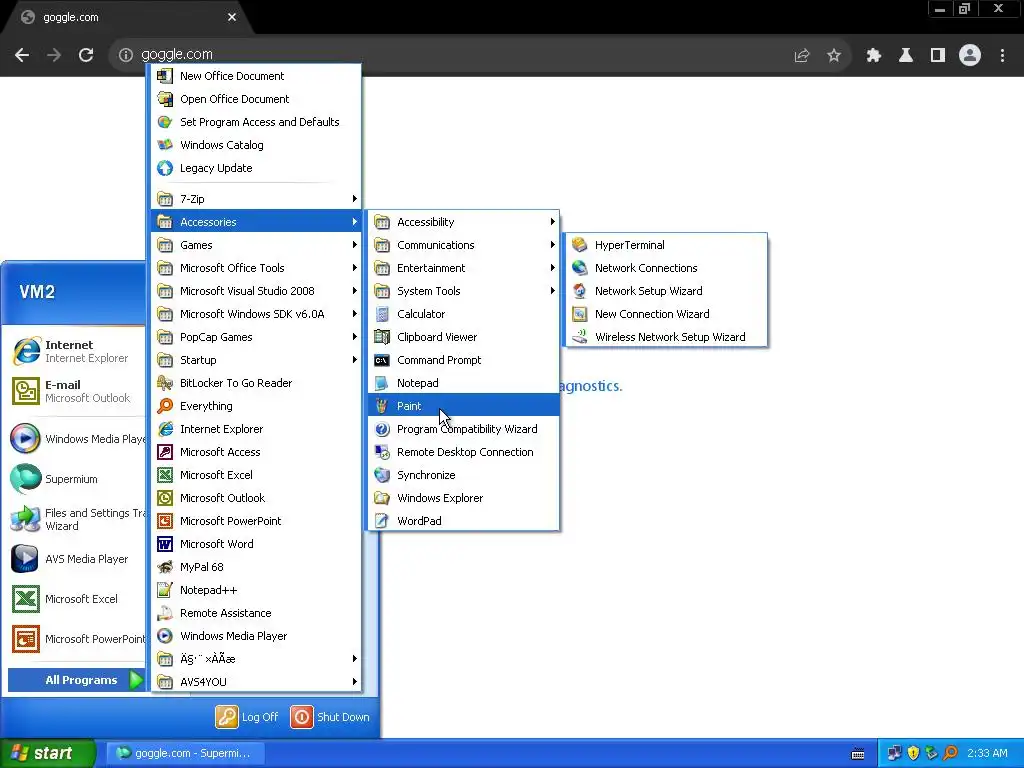Click New Connection Wizard icon

click(x=579, y=313)
